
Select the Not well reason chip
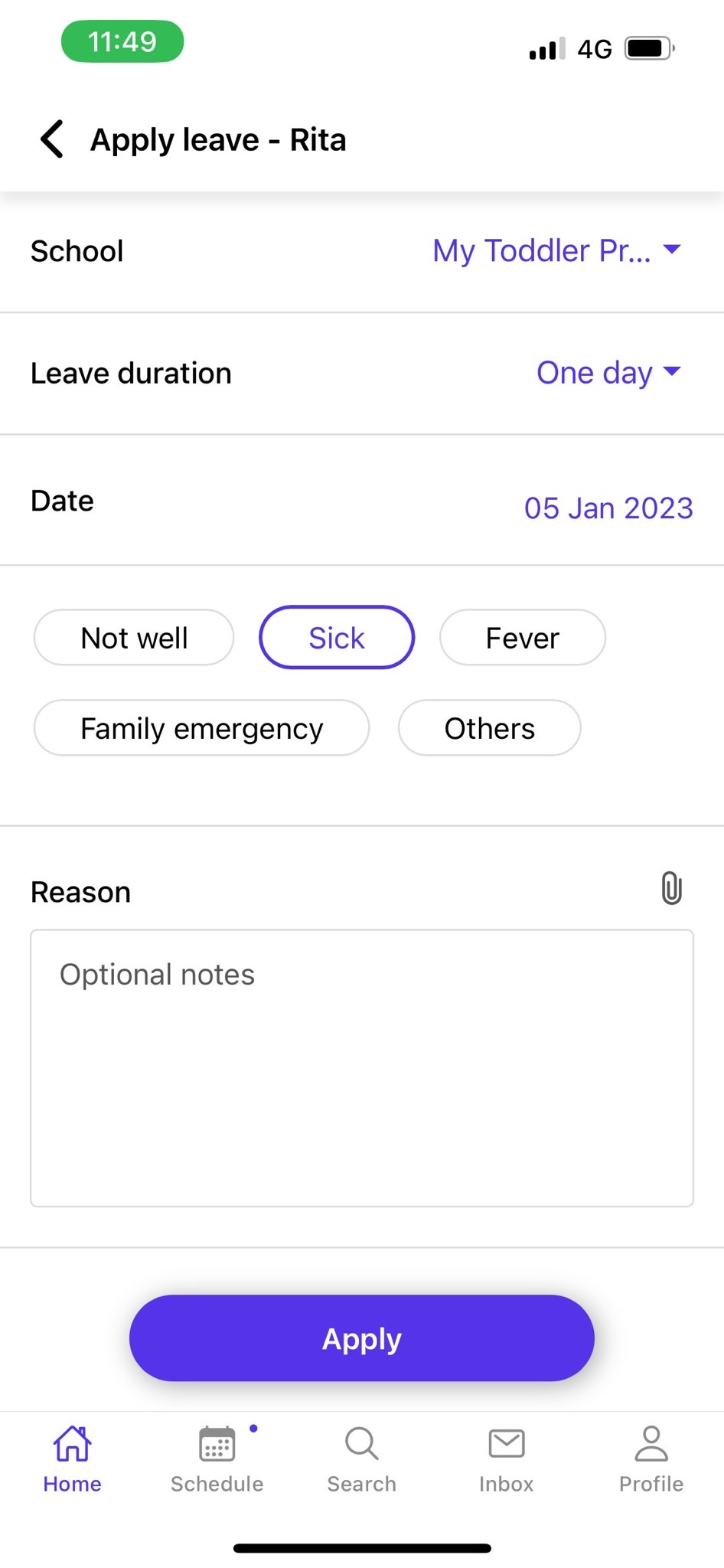(134, 637)
